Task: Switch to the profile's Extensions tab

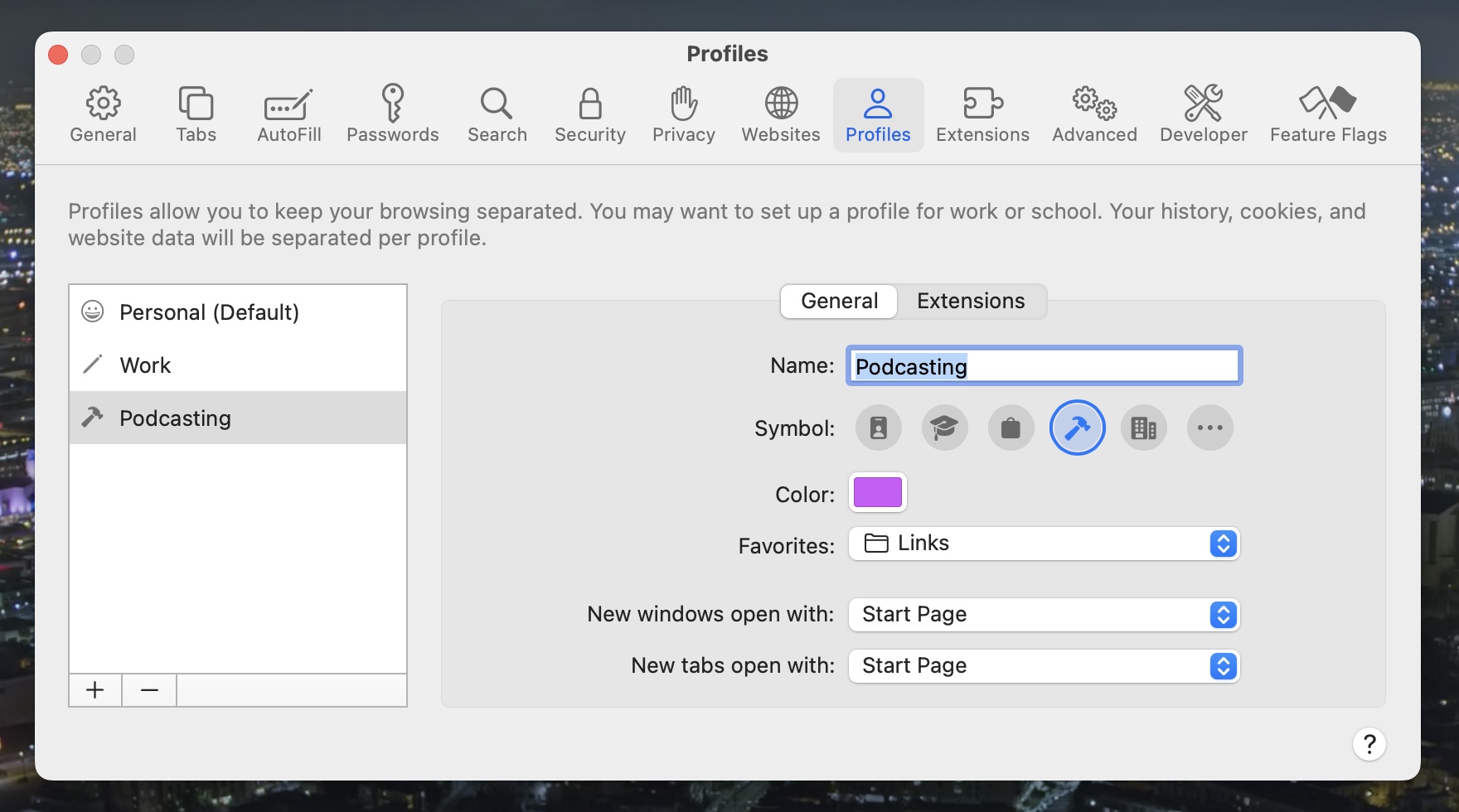Action: [x=971, y=302]
